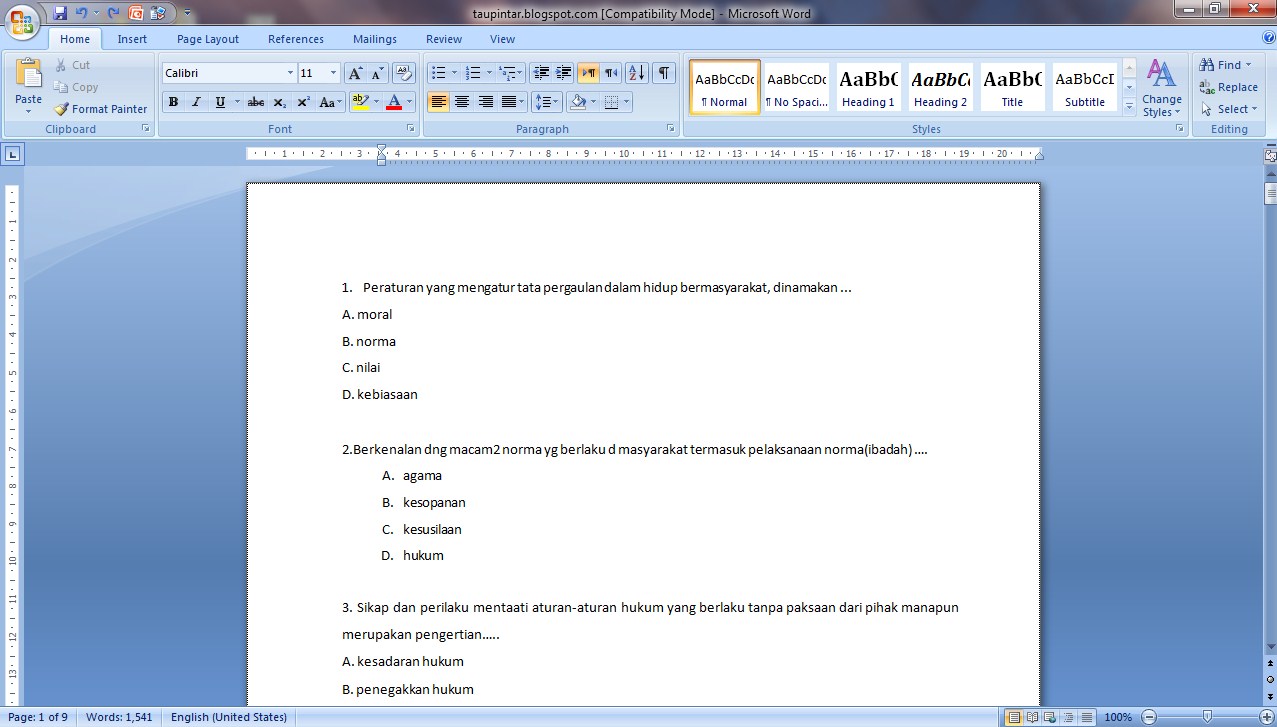This screenshot has width=1277, height=727.
Task: Grow font size with large A icon
Action: [x=355, y=73]
